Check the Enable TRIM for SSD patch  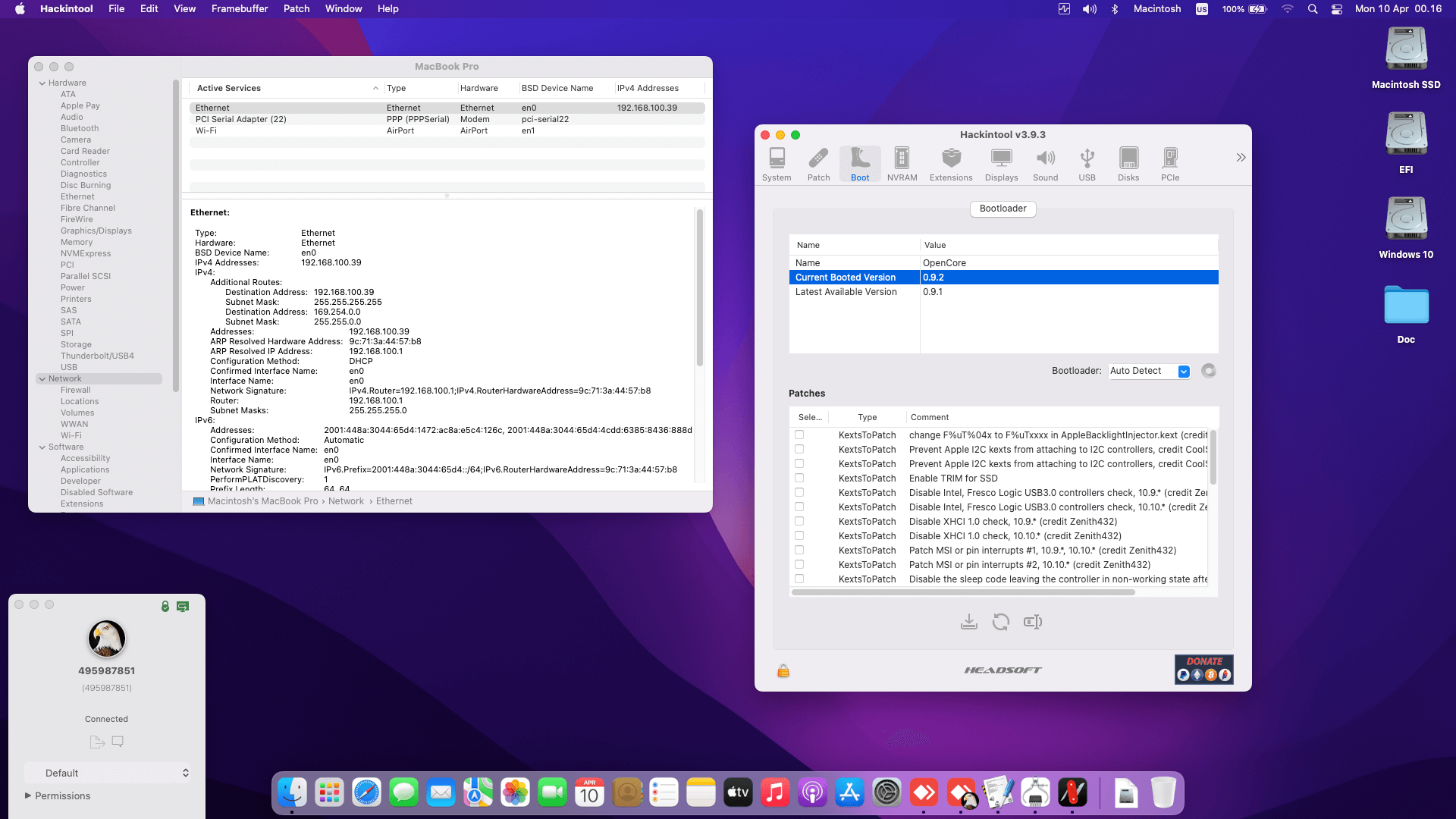[799, 478]
